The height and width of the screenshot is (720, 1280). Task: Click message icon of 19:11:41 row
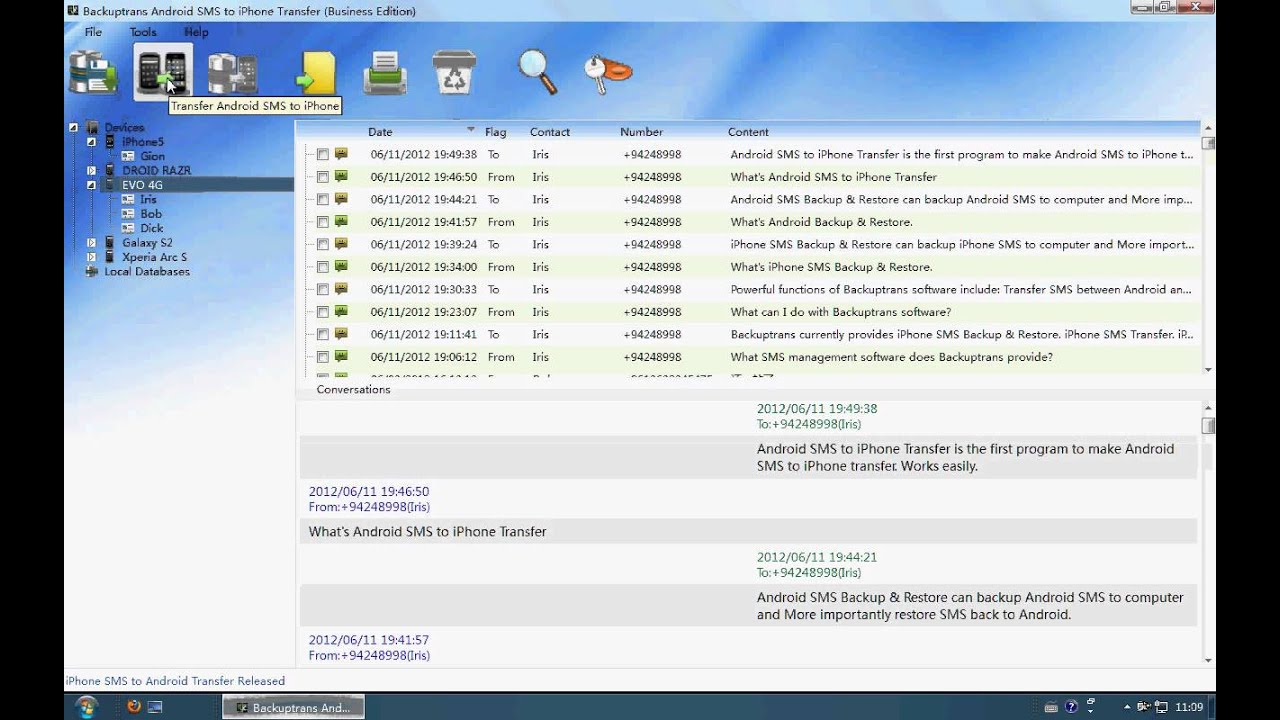coord(341,334)
